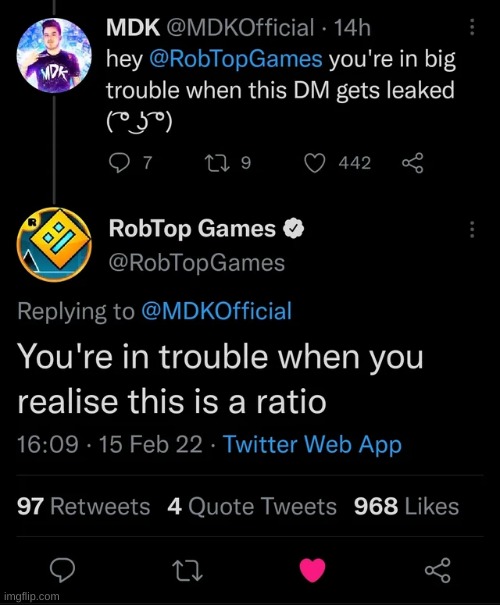Open RobTop Games profile avatar
The image size is (500, 605).
54,245
